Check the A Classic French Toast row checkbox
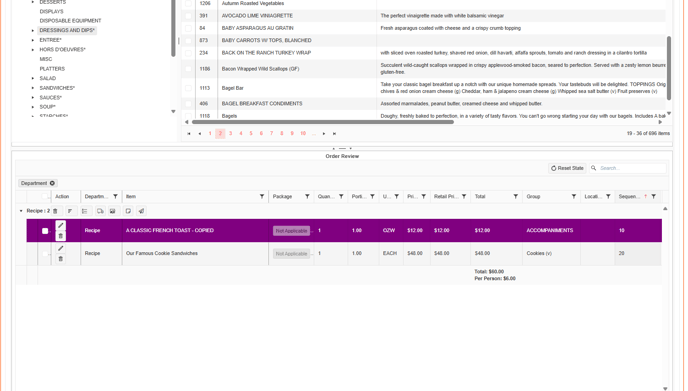This screenshot has width=688, height=391. tap(45, 231)
